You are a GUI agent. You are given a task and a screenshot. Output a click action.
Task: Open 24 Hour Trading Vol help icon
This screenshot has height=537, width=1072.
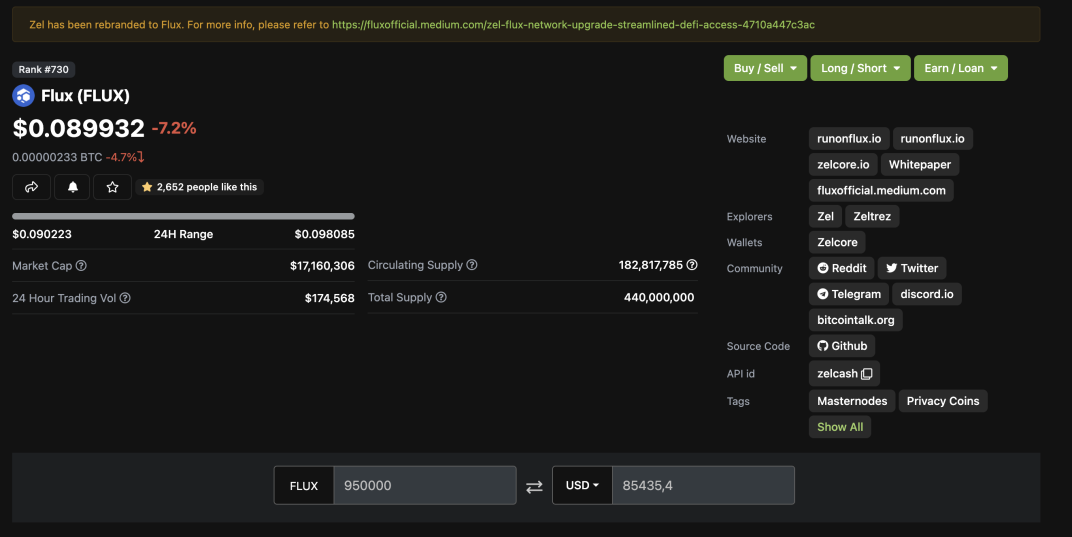tap(125, 298)
